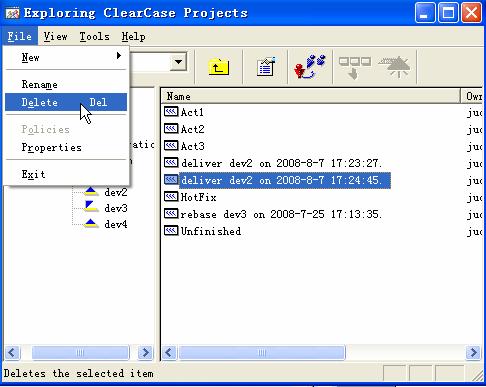Maximize the Exploring ClearCase Projects window

pos(448,13)
